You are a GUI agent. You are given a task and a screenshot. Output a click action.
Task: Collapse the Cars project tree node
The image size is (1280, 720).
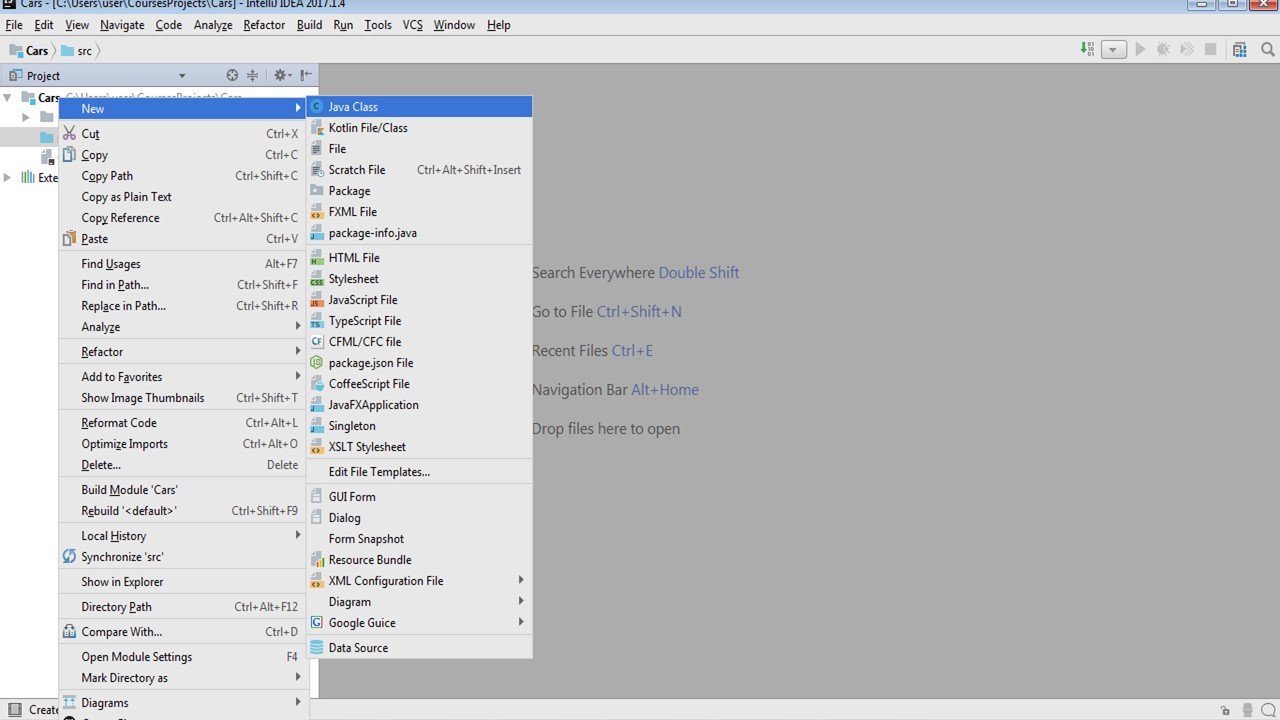tap(8, 97)
